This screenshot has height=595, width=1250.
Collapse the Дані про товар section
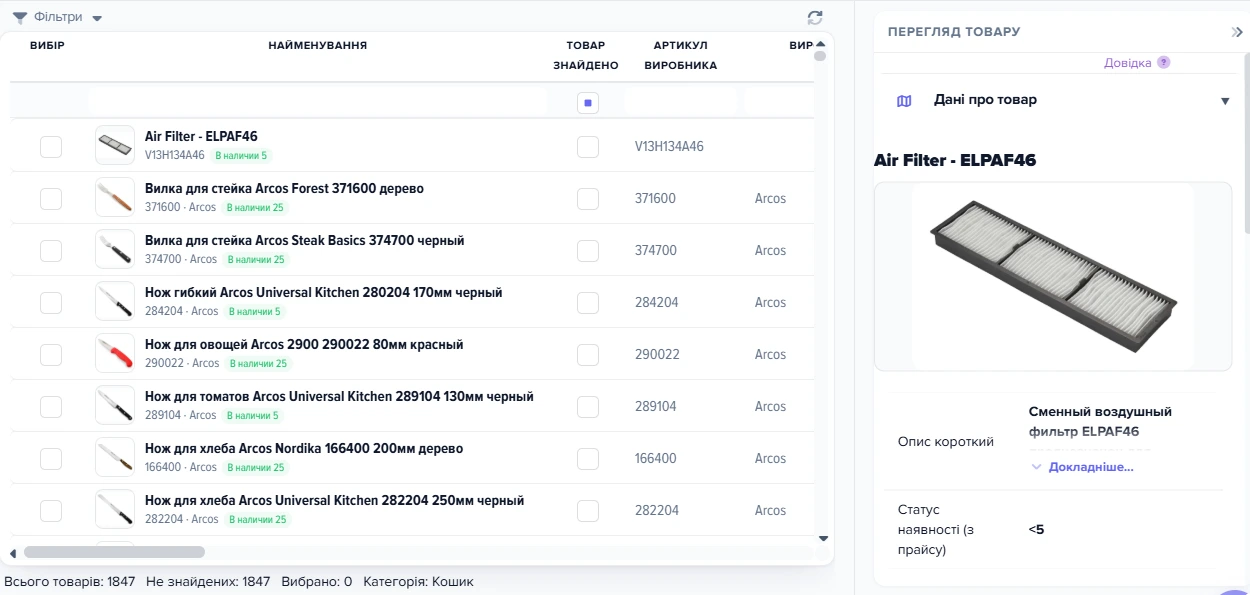[1225, 101]
